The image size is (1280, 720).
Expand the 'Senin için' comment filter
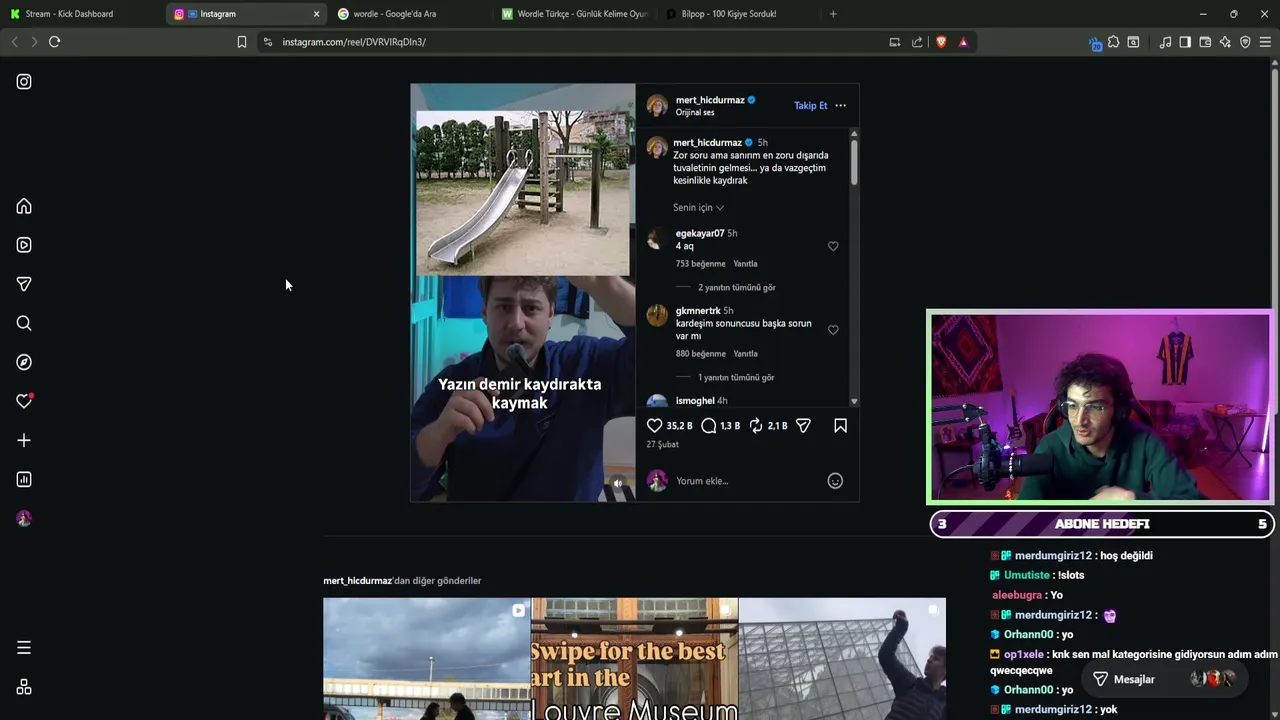[698, 208]
